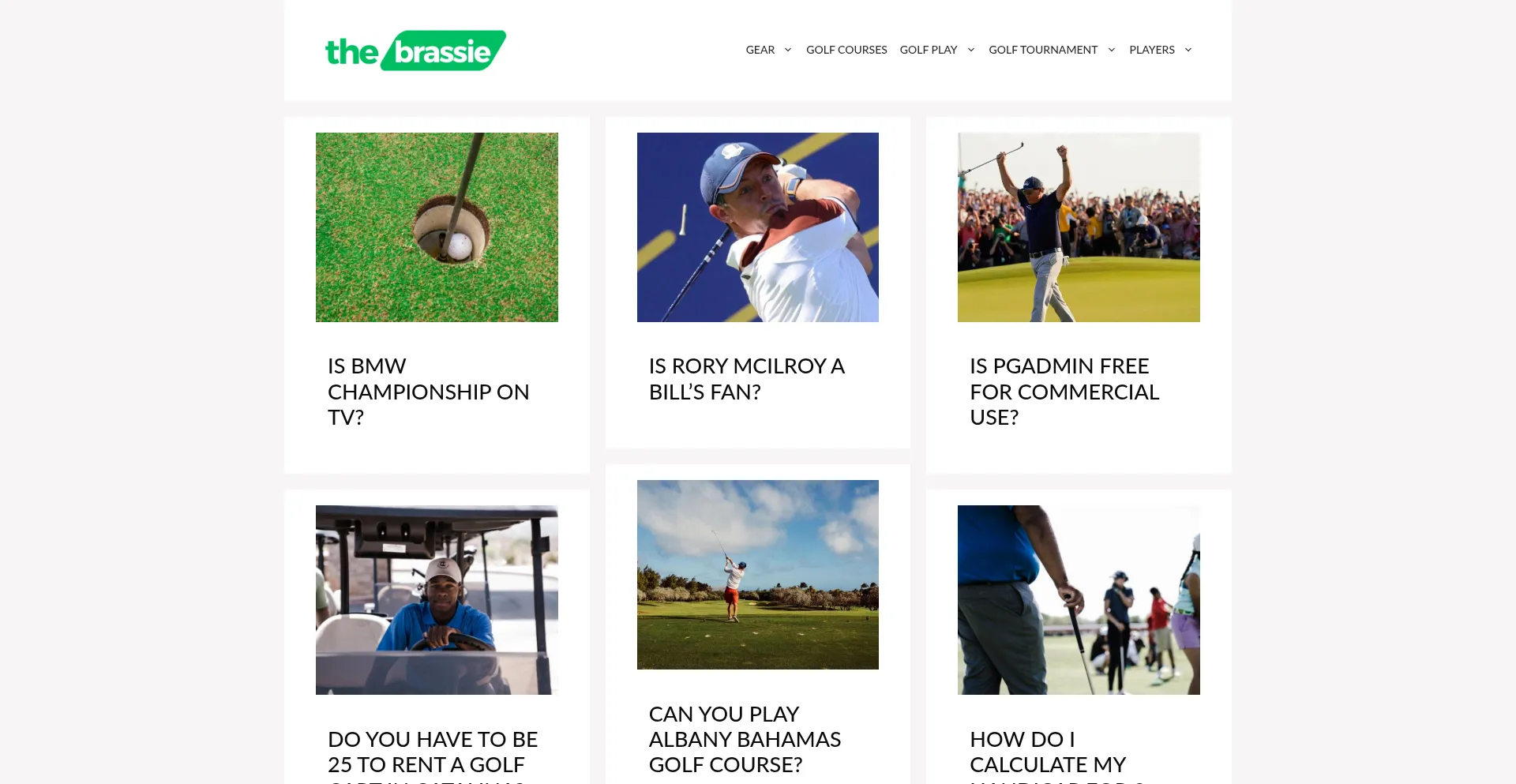Open the Albany Bahamas course thumbnail

[x=758, y=575]
